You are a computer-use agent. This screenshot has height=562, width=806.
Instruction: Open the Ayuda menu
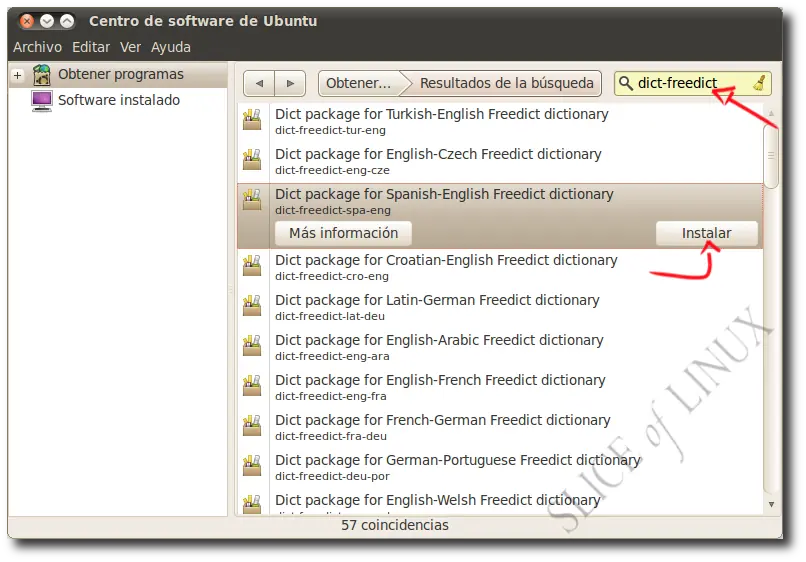[171, 47]
